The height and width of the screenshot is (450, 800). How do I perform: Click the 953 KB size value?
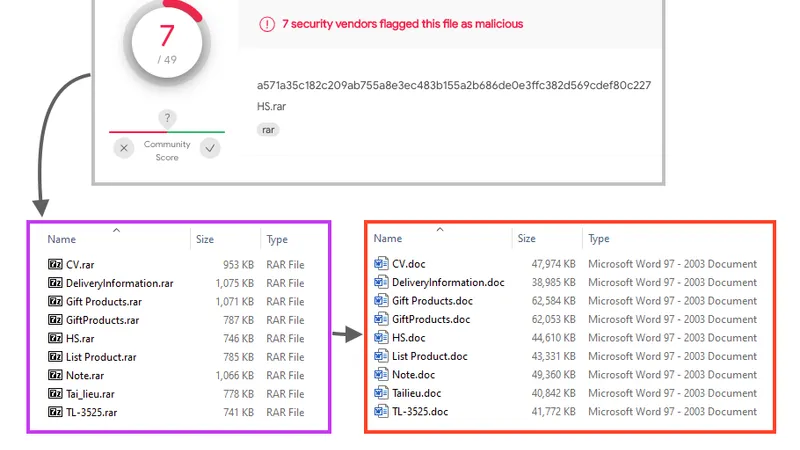tap(238, 264)
